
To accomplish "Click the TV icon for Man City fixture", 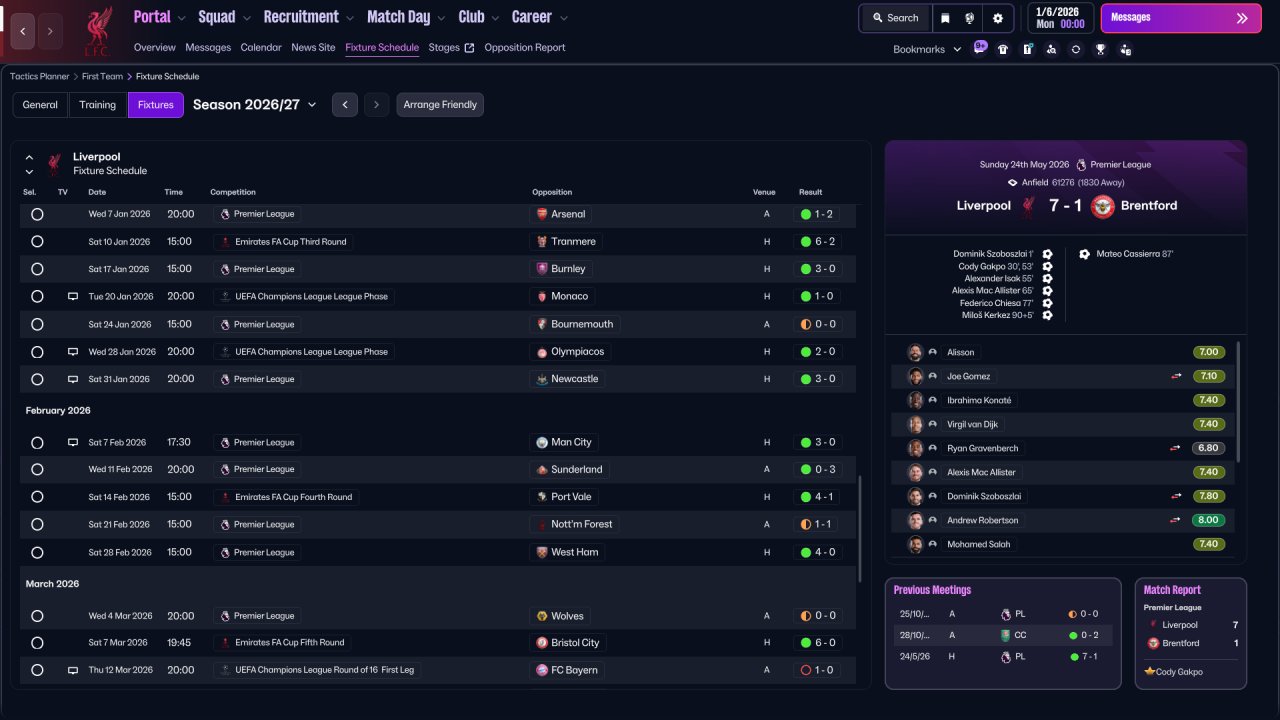I will coord(73,442).
